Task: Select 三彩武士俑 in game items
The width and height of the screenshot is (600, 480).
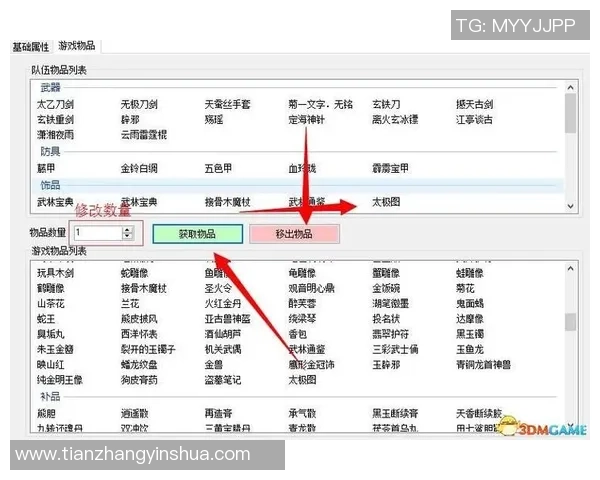Action: point(395,349)
